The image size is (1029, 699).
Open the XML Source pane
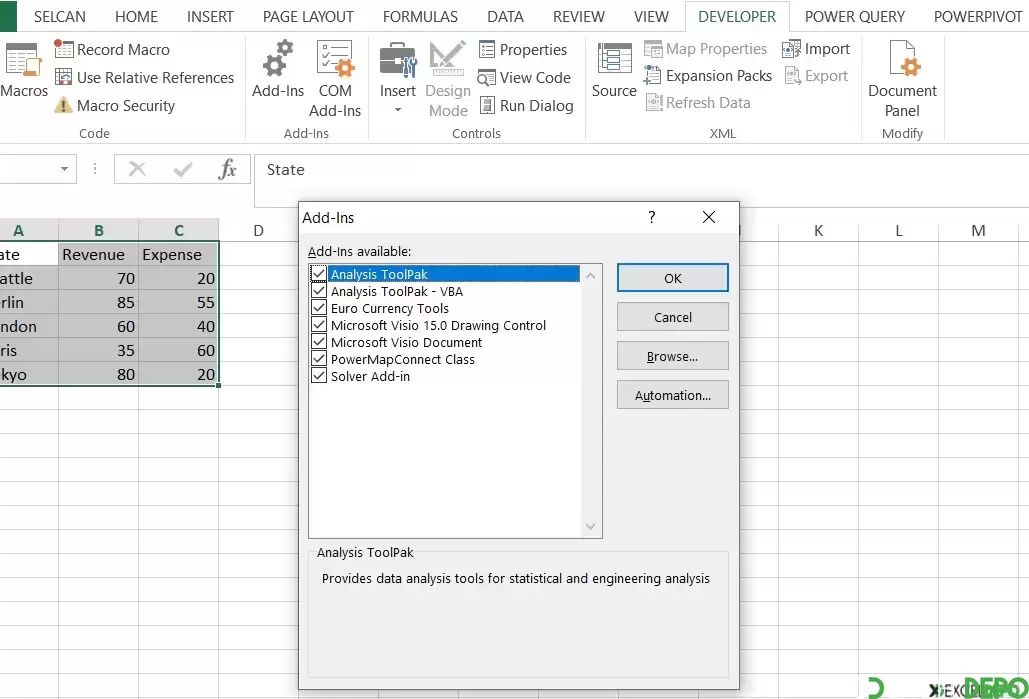(x=614, y=70)
